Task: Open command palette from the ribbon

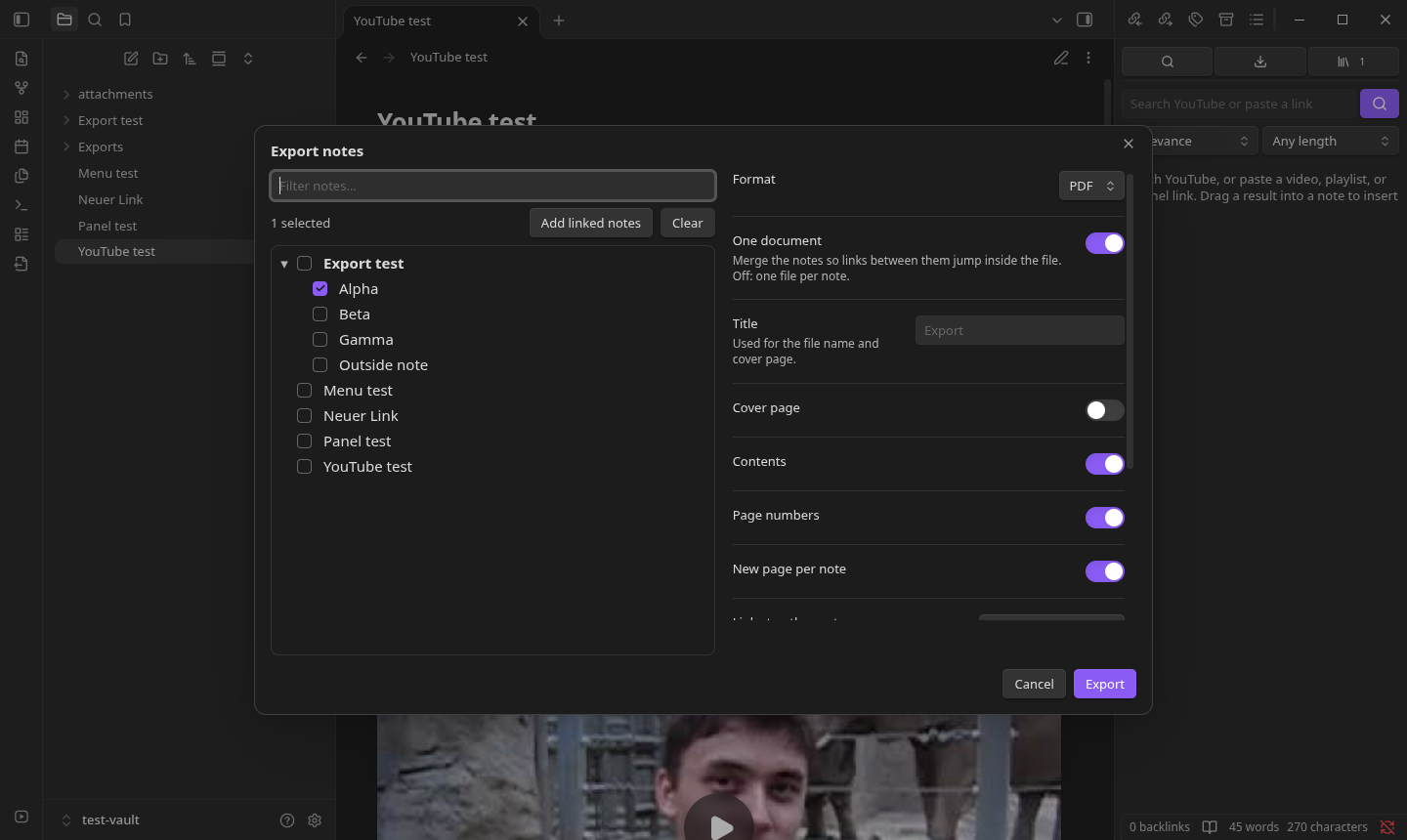Action: pyautogui.click(x=21, y=205)
